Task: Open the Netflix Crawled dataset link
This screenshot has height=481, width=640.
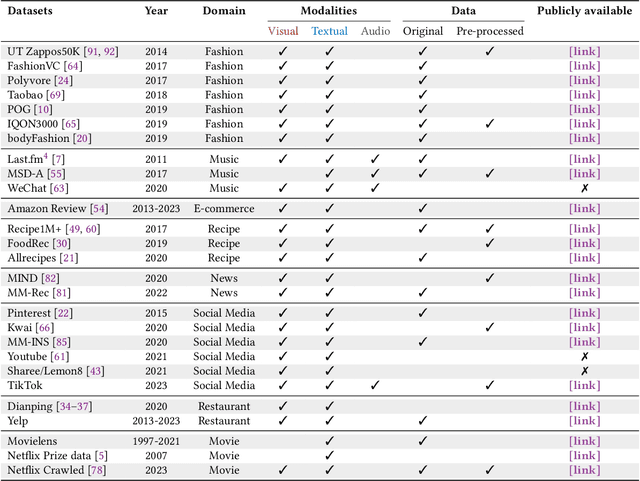Action: click(584, 469)
